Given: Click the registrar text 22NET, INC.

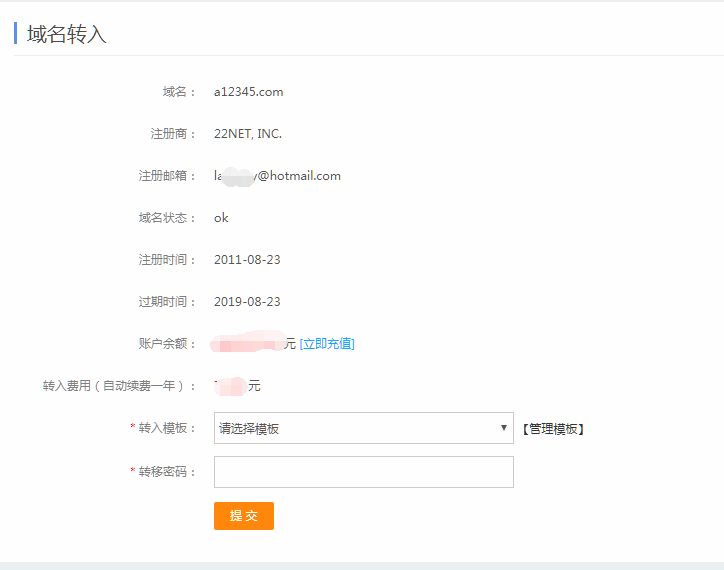Looking at the screenshot, I should point(248,134).
